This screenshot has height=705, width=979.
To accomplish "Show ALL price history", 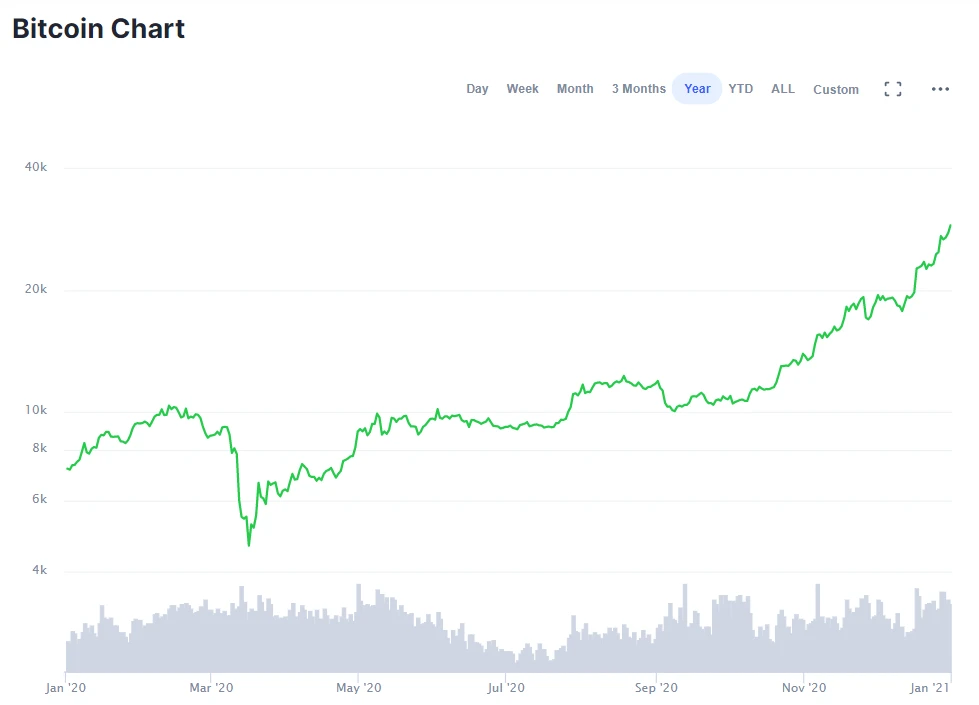I will point(782,89).
